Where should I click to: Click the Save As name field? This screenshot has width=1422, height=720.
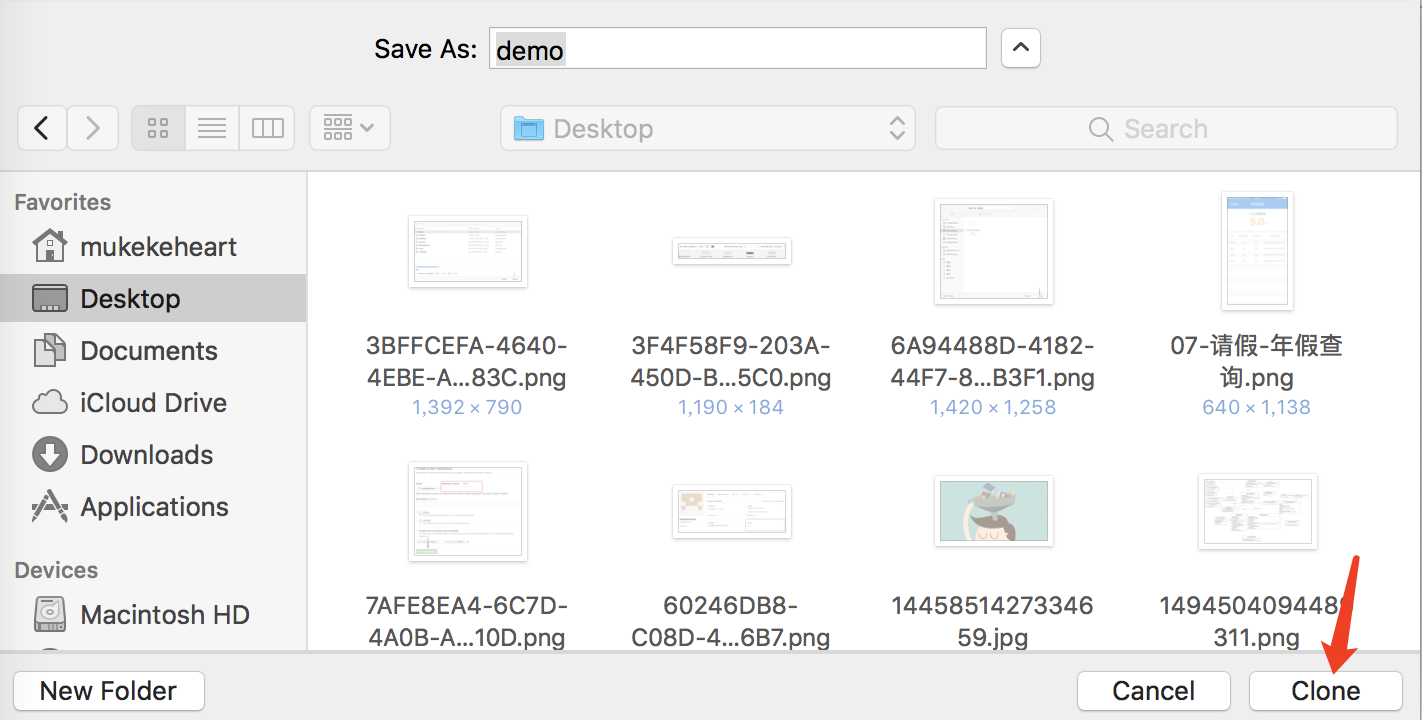737,48
